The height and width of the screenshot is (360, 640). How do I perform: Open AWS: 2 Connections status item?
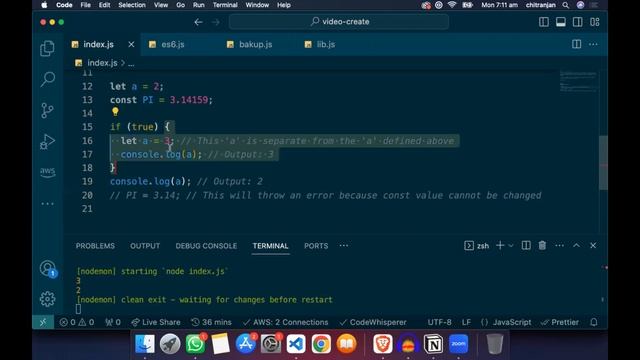(285, 322)
